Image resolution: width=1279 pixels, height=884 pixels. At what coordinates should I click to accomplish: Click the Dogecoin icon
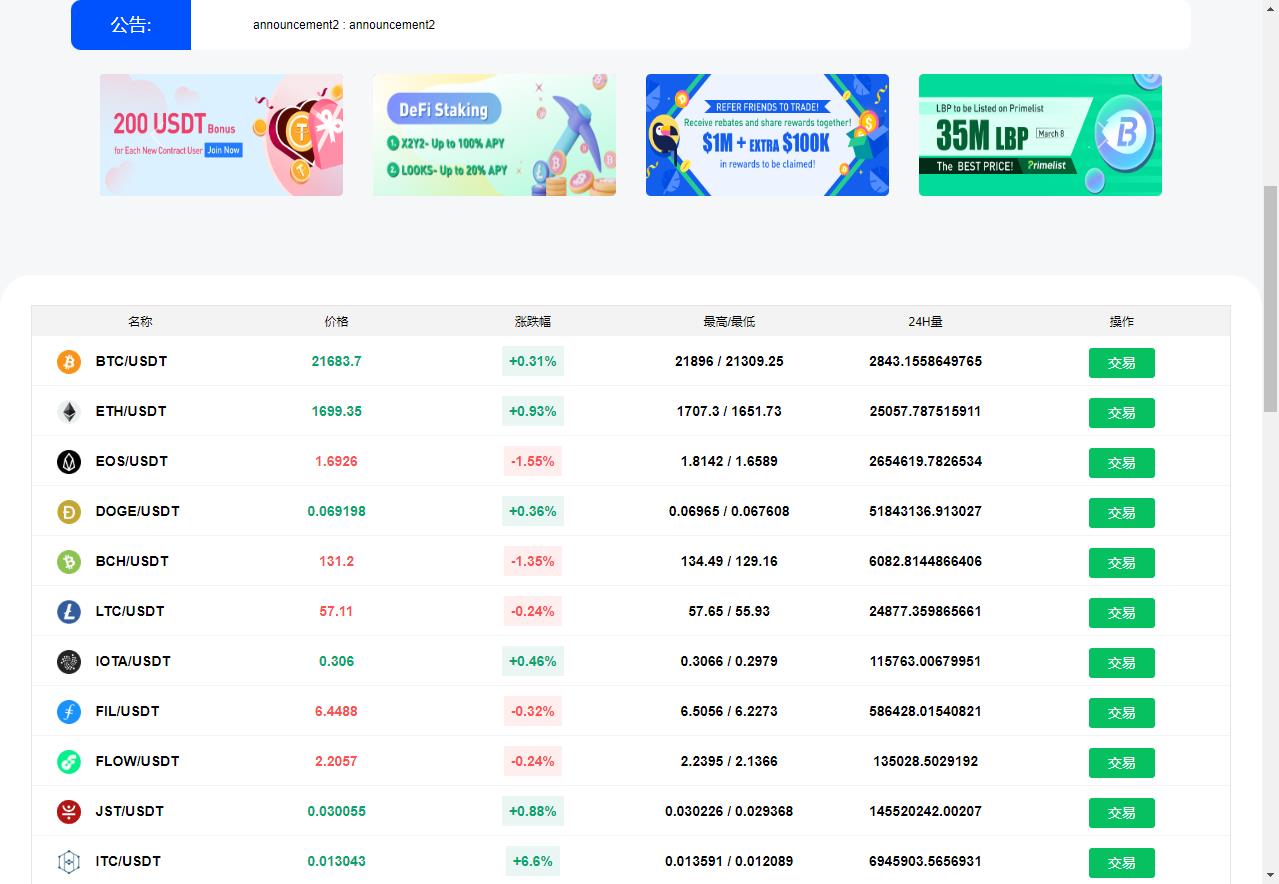(x=69, y=512)
